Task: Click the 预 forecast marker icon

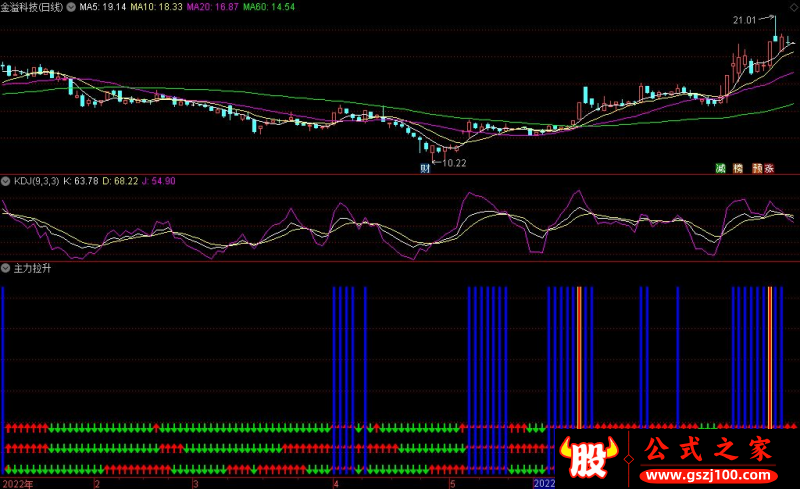Action: point(756,168)
